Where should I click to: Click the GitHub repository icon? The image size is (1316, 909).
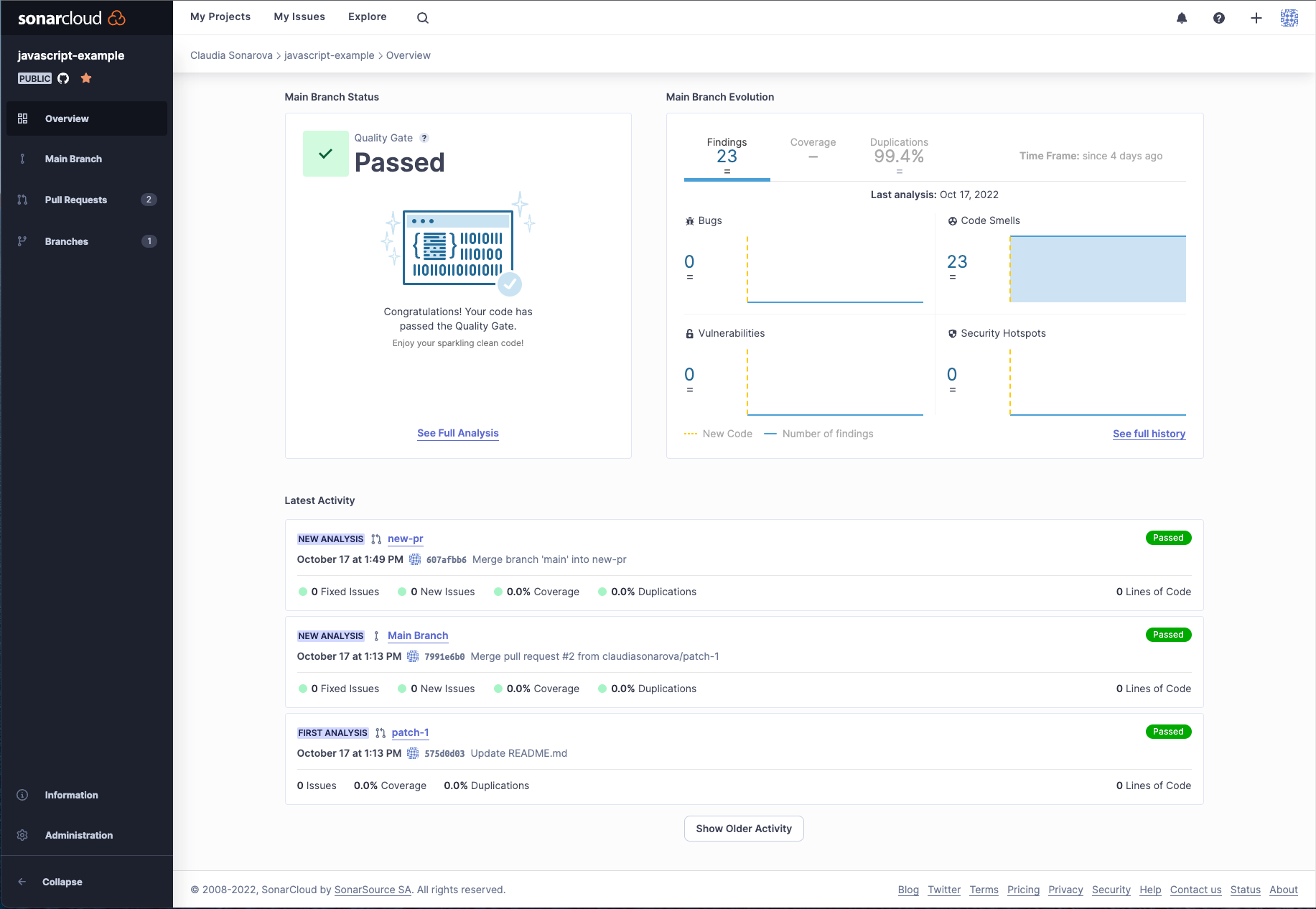(63, 78)
